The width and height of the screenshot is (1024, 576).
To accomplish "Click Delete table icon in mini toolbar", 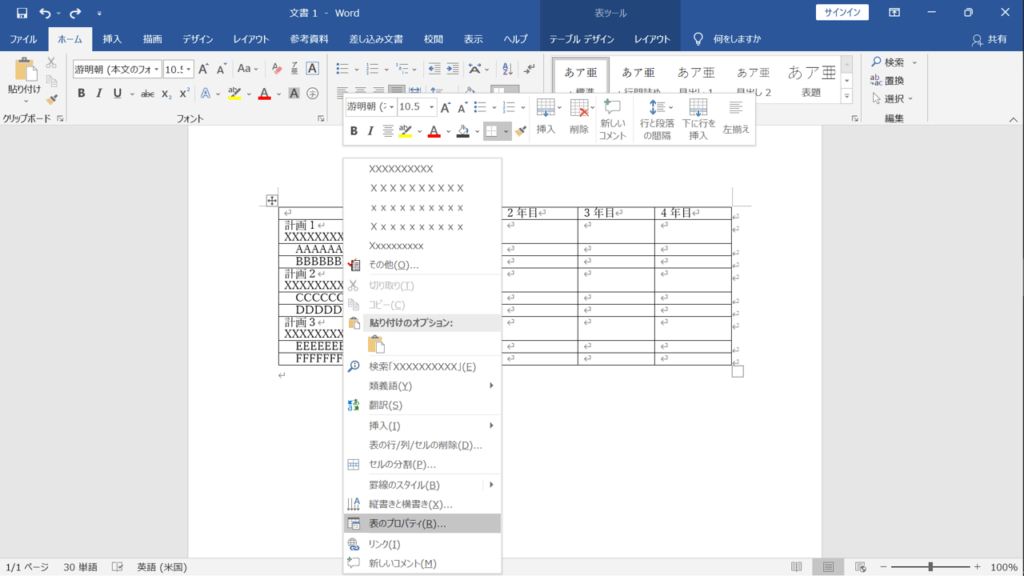I will [x=579, y=117].
